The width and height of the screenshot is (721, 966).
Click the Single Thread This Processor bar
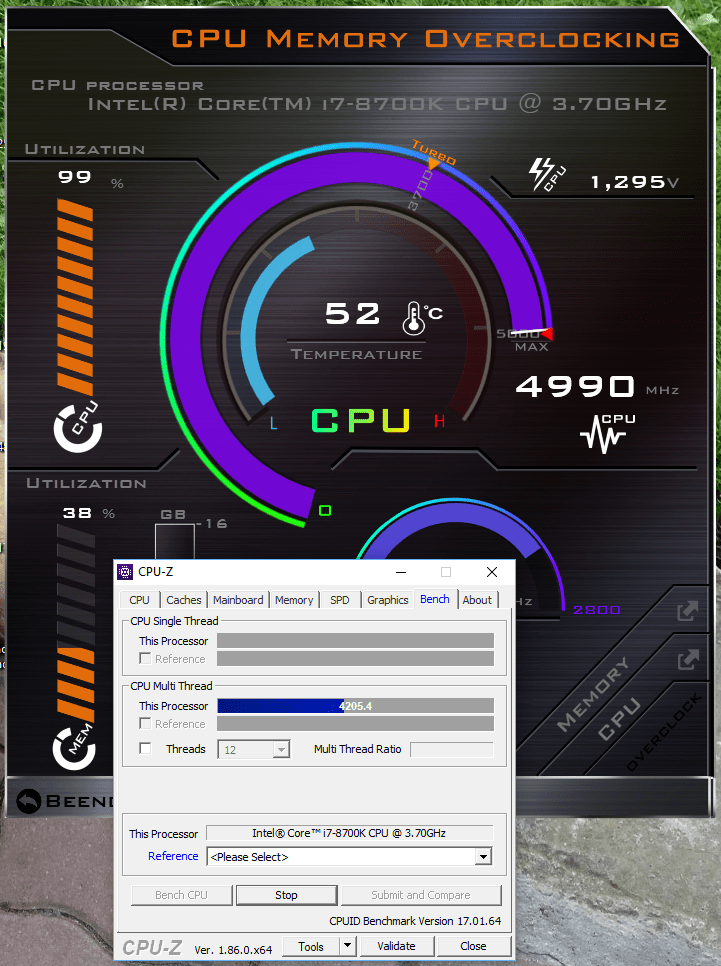click(356, 641)
